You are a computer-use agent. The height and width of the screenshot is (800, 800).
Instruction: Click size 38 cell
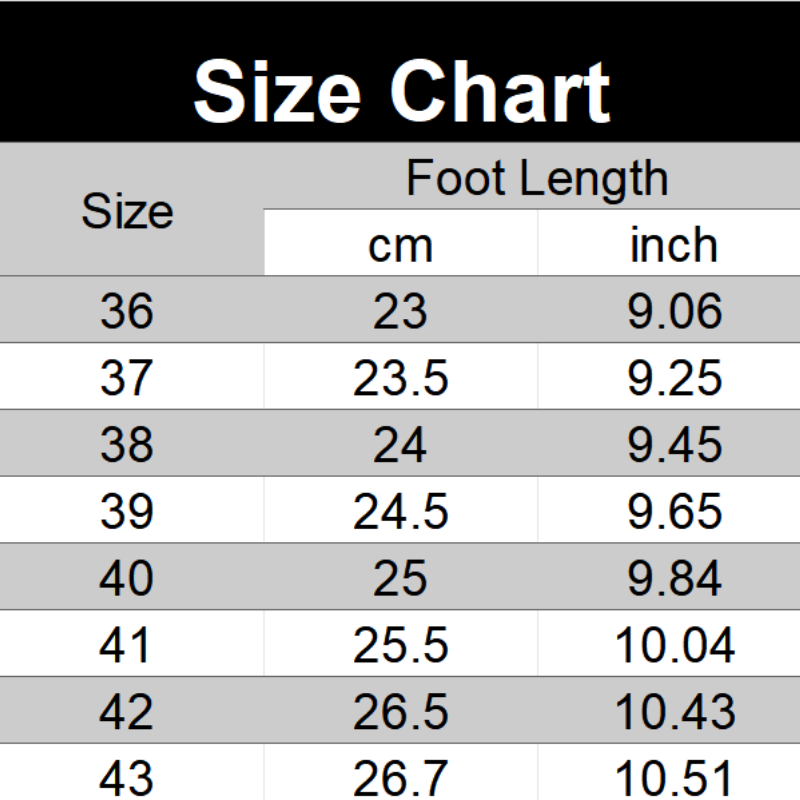[x=127, y=445]
